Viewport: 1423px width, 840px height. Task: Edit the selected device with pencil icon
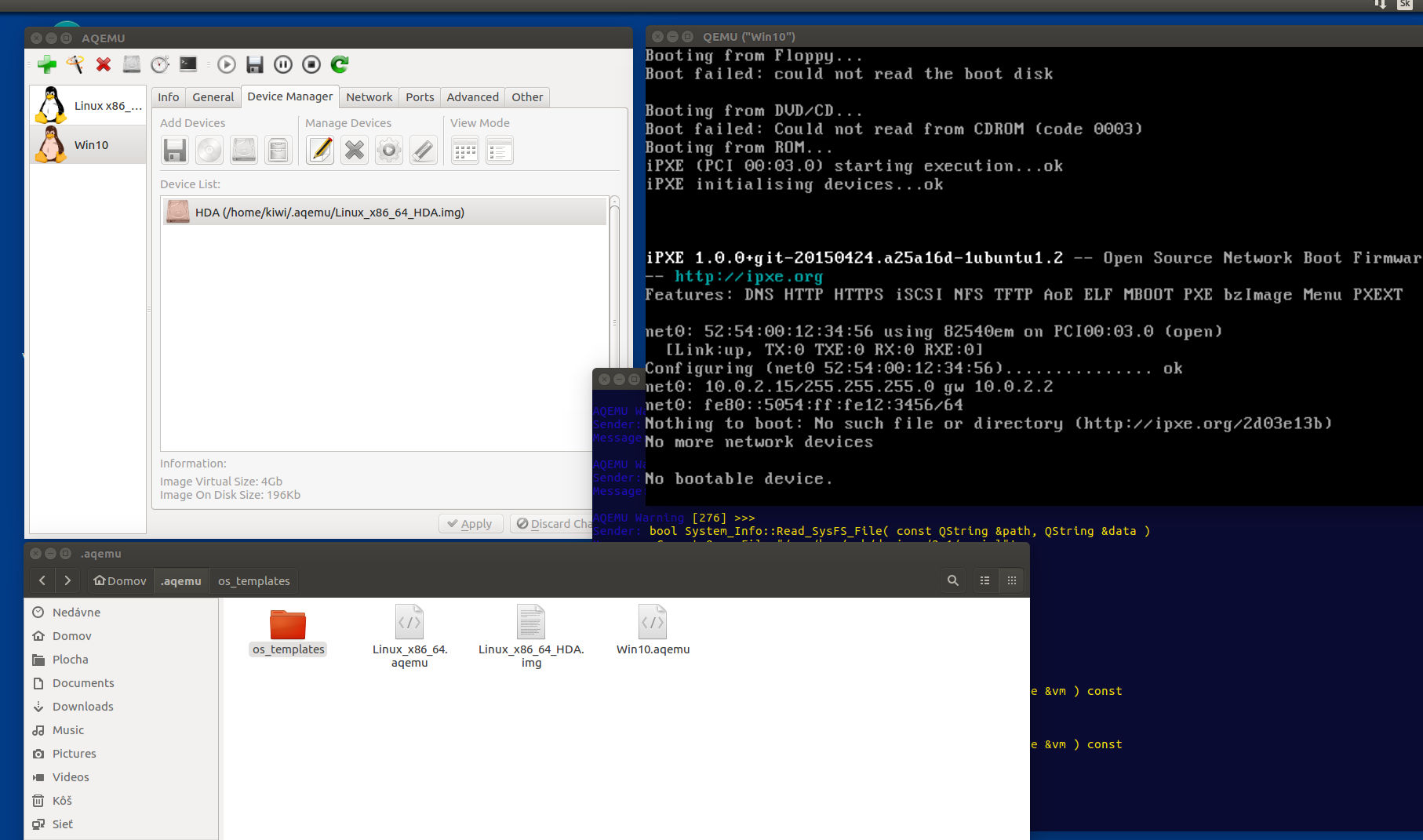pos(320,150)
